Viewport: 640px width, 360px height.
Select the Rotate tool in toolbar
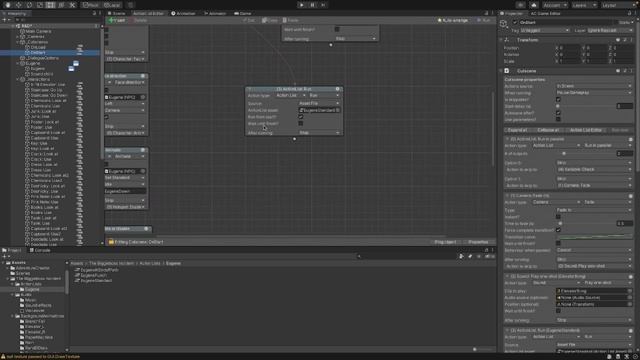point(29,5)
